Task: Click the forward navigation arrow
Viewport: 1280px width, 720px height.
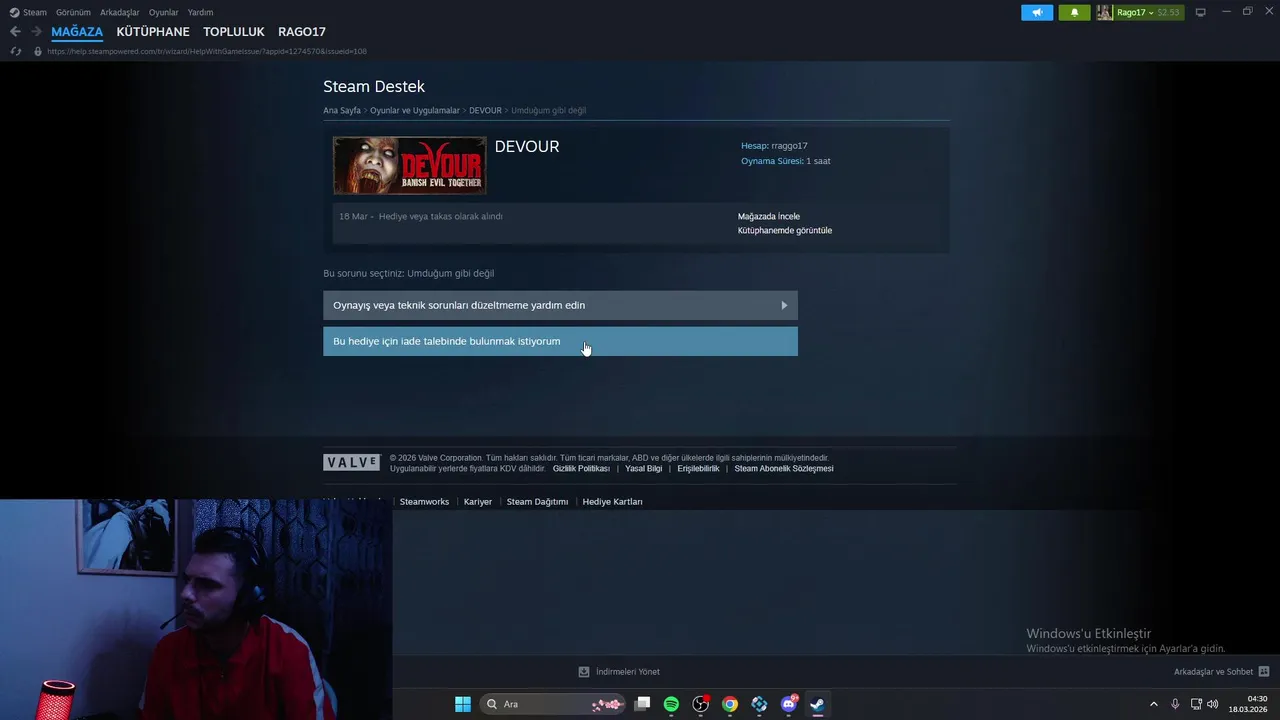Action: point(36,32)
